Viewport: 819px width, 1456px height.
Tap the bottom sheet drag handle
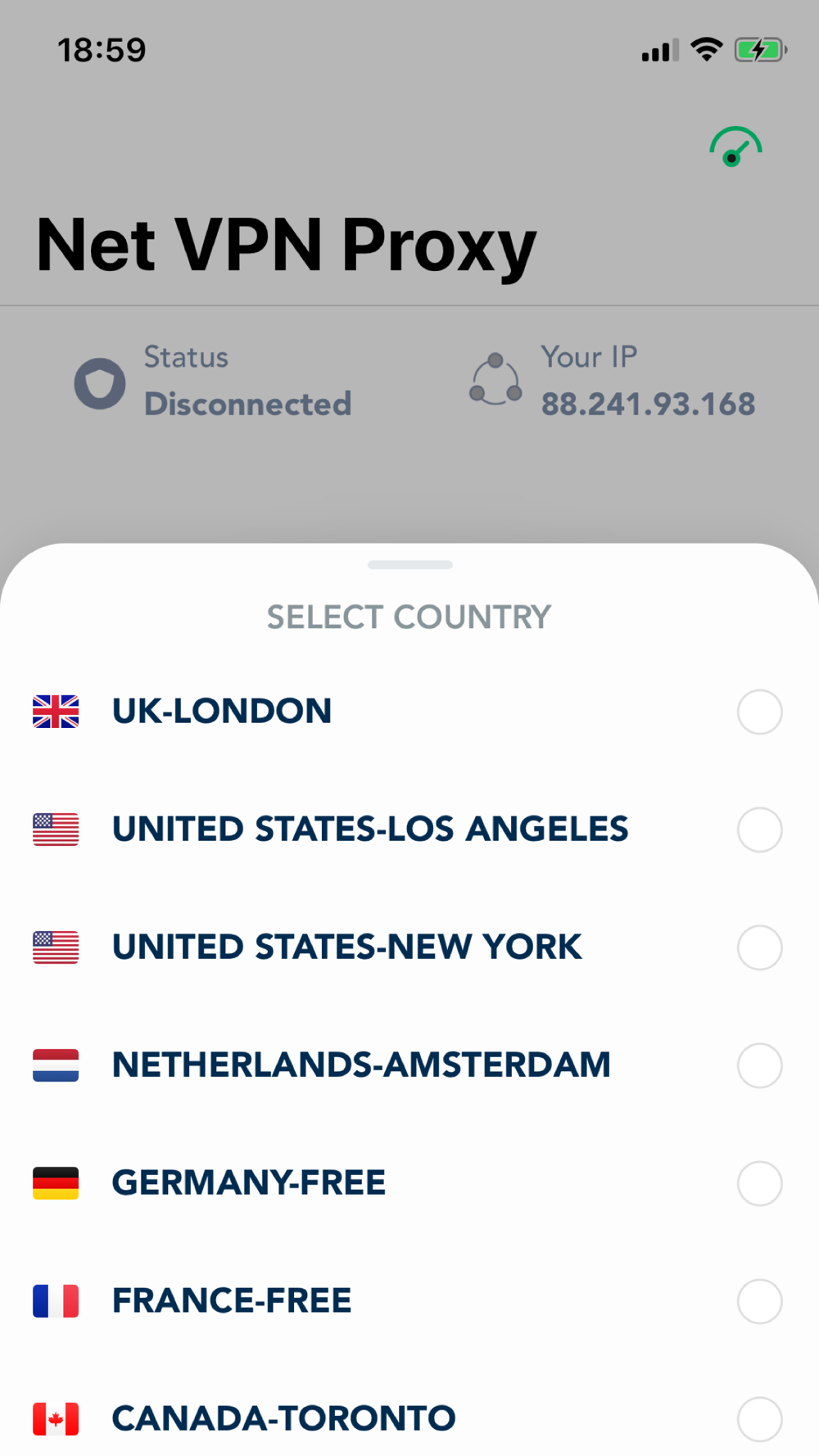409,565
